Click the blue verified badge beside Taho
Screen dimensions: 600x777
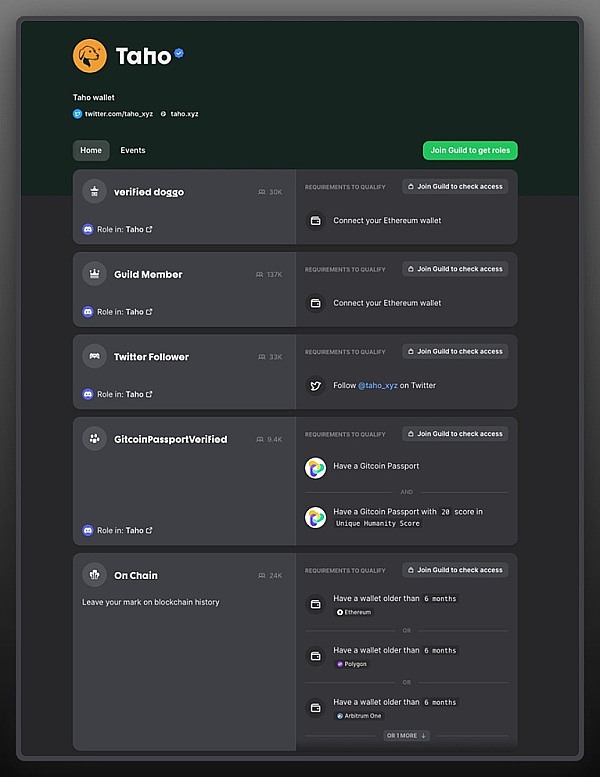(179, 53)
